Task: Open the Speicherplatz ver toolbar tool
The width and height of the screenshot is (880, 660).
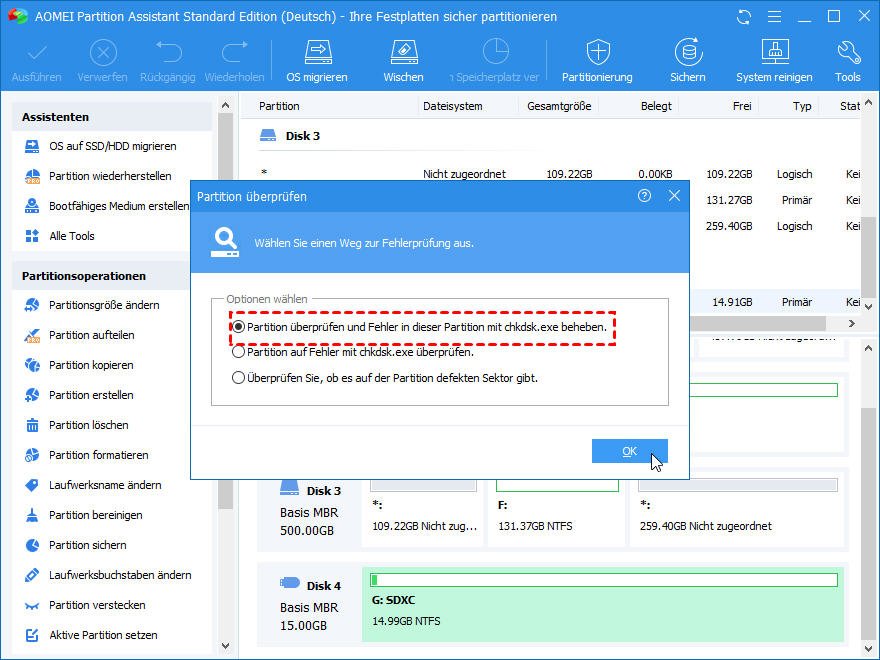Action: (495, 60)
